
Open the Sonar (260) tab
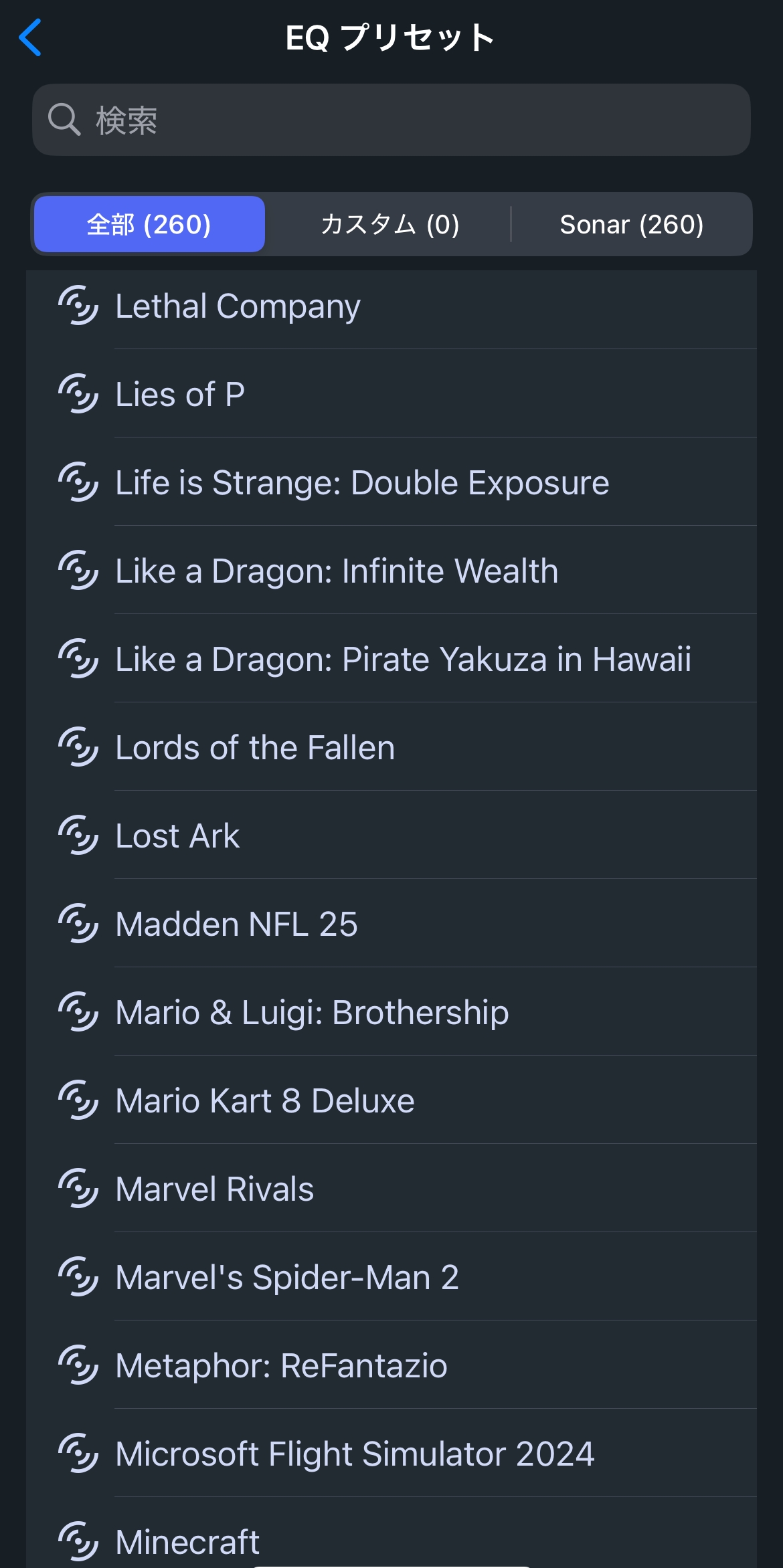point(631,224)
